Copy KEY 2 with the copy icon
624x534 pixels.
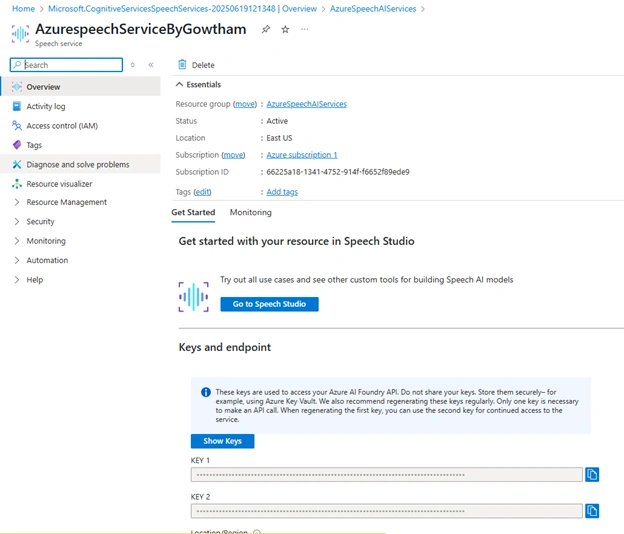point(592,511)
